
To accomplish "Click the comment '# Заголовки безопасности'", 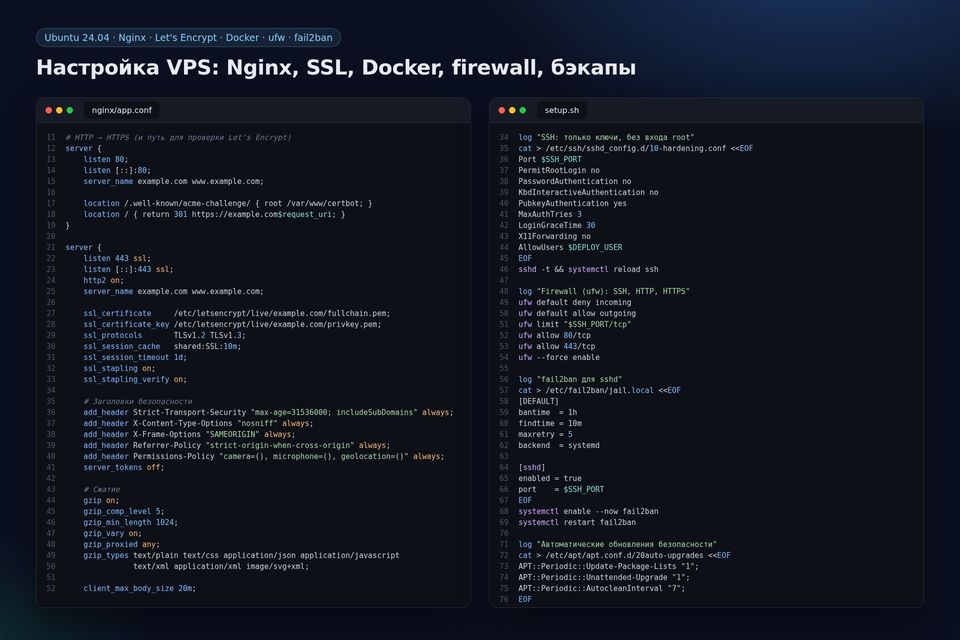I will click(x=138, y=402).
